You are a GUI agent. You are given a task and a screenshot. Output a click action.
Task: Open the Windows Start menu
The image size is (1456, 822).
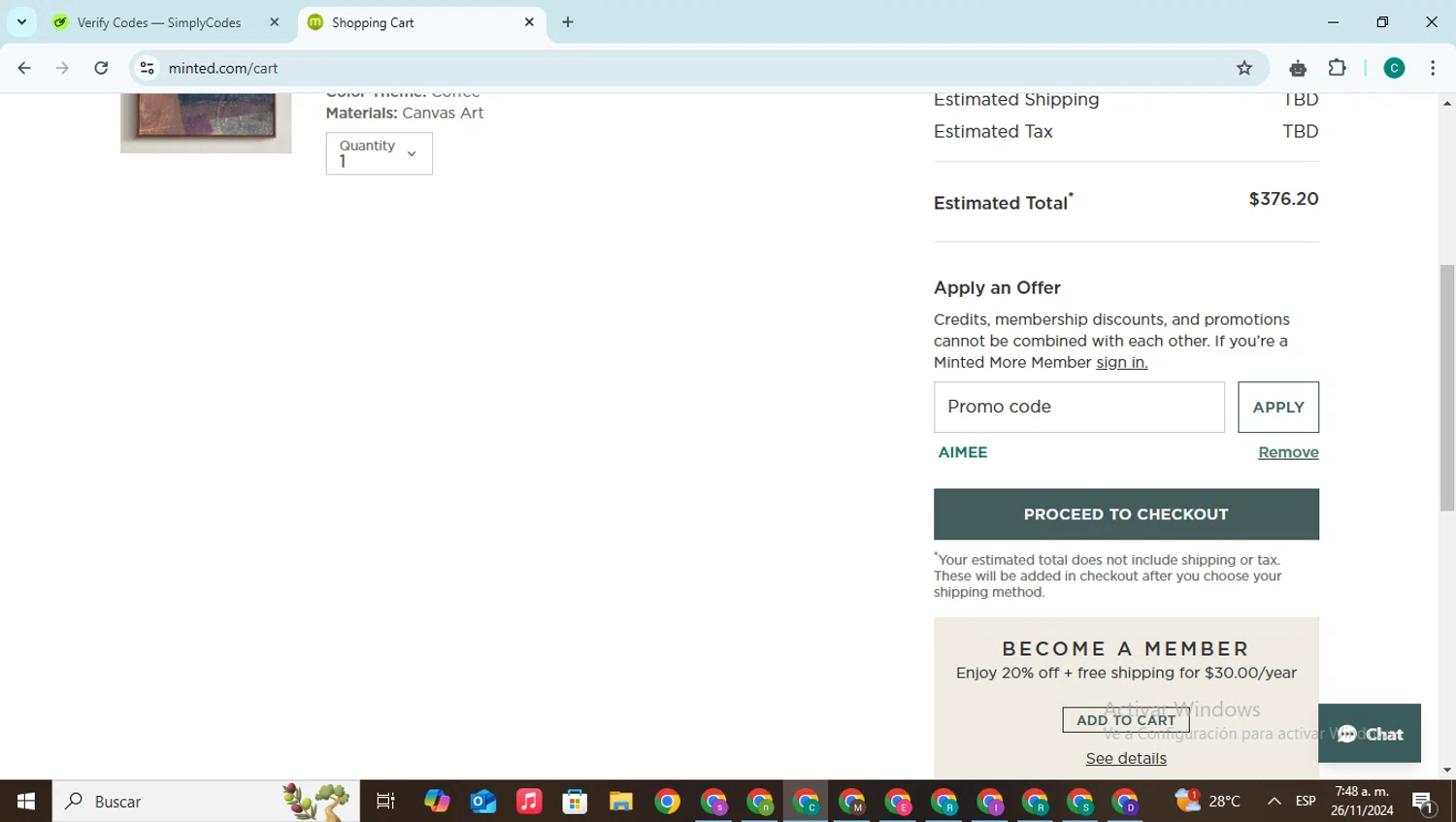point(26,801)
